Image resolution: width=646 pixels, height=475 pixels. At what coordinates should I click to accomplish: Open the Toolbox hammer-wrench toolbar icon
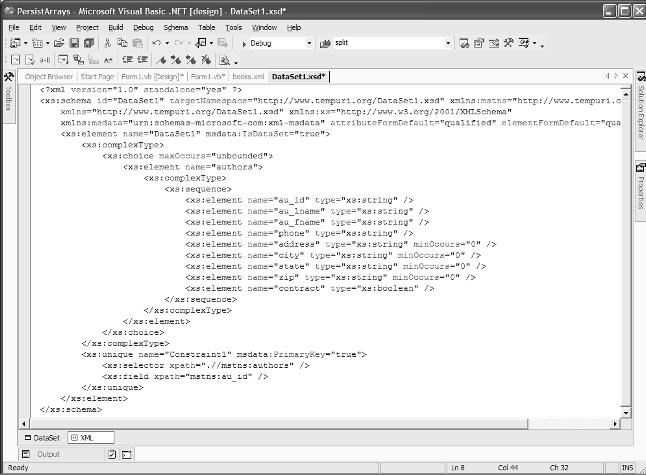508,44
